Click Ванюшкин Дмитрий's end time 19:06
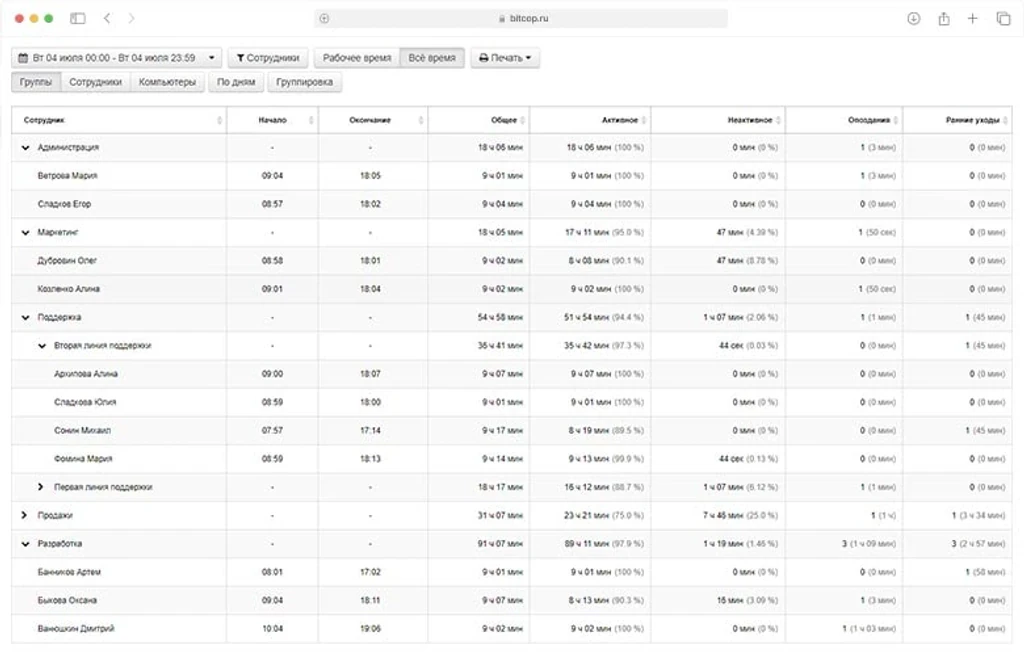Screen dimensions: 1024x658 (x=370, y=629)
